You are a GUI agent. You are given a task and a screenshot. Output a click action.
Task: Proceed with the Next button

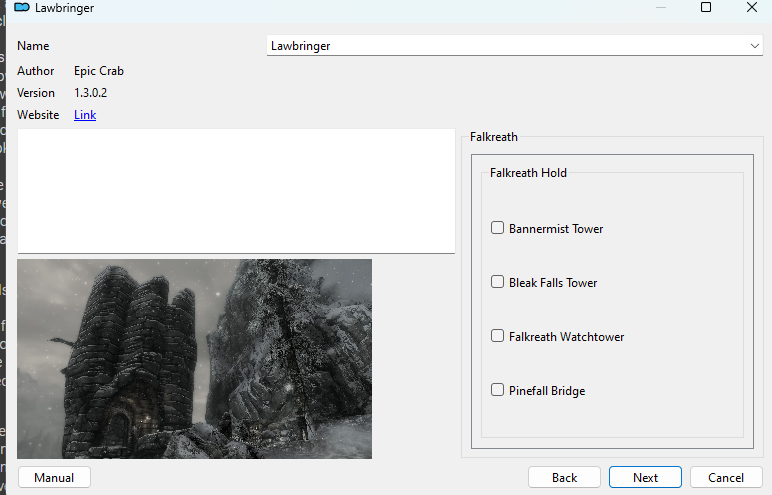[645, 477]
